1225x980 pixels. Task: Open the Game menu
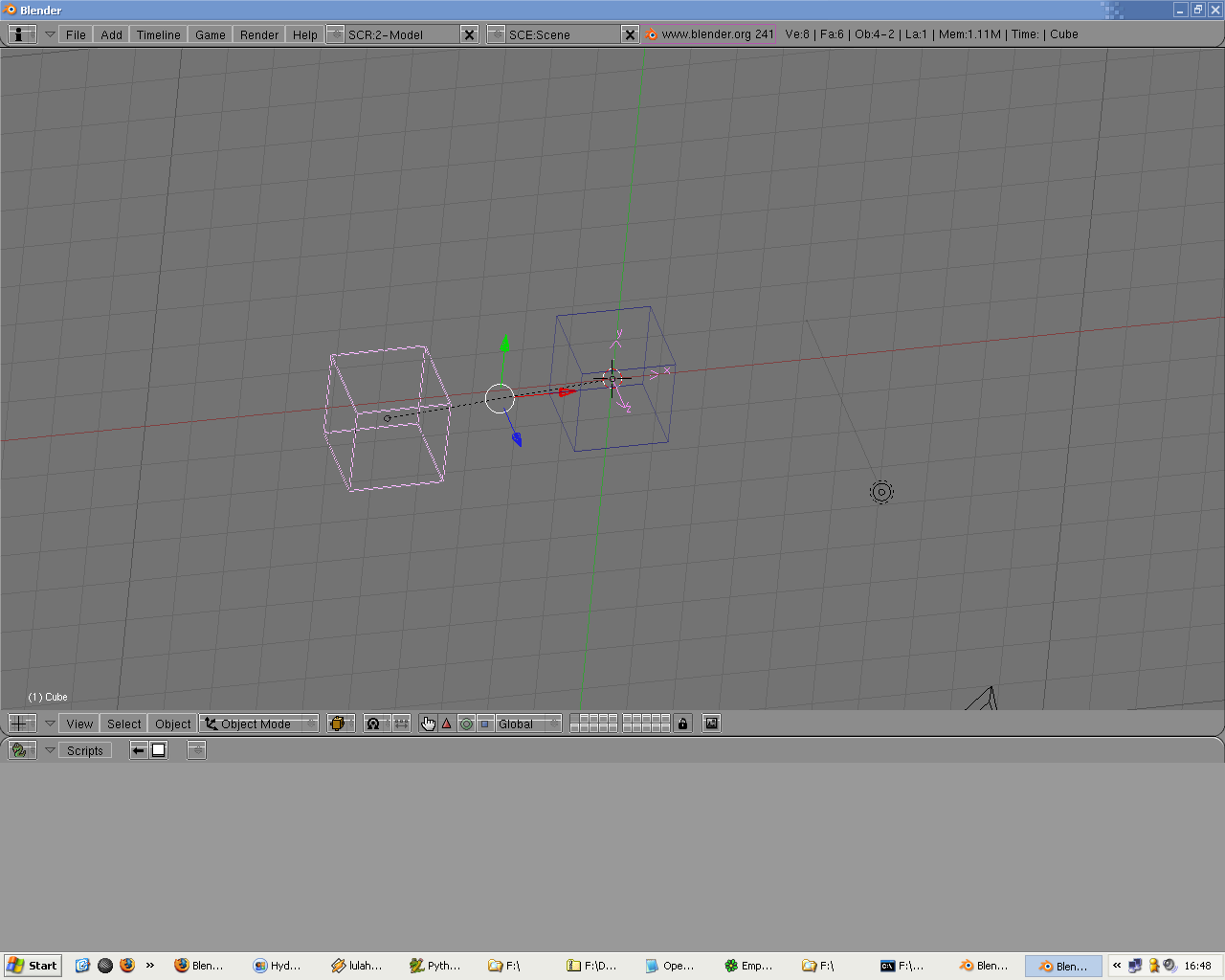210,34
